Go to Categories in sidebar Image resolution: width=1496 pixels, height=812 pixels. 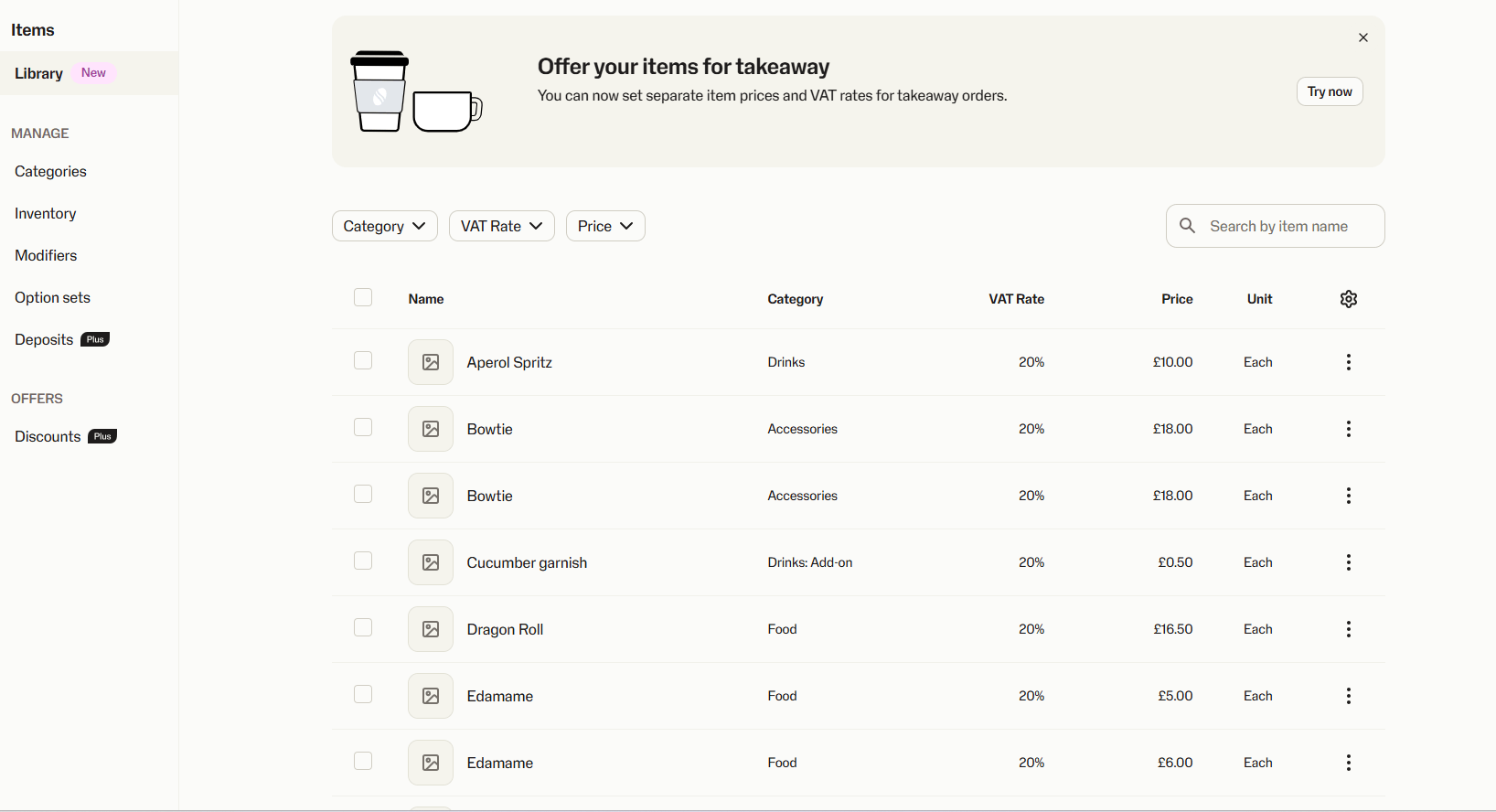coord(50,172)
